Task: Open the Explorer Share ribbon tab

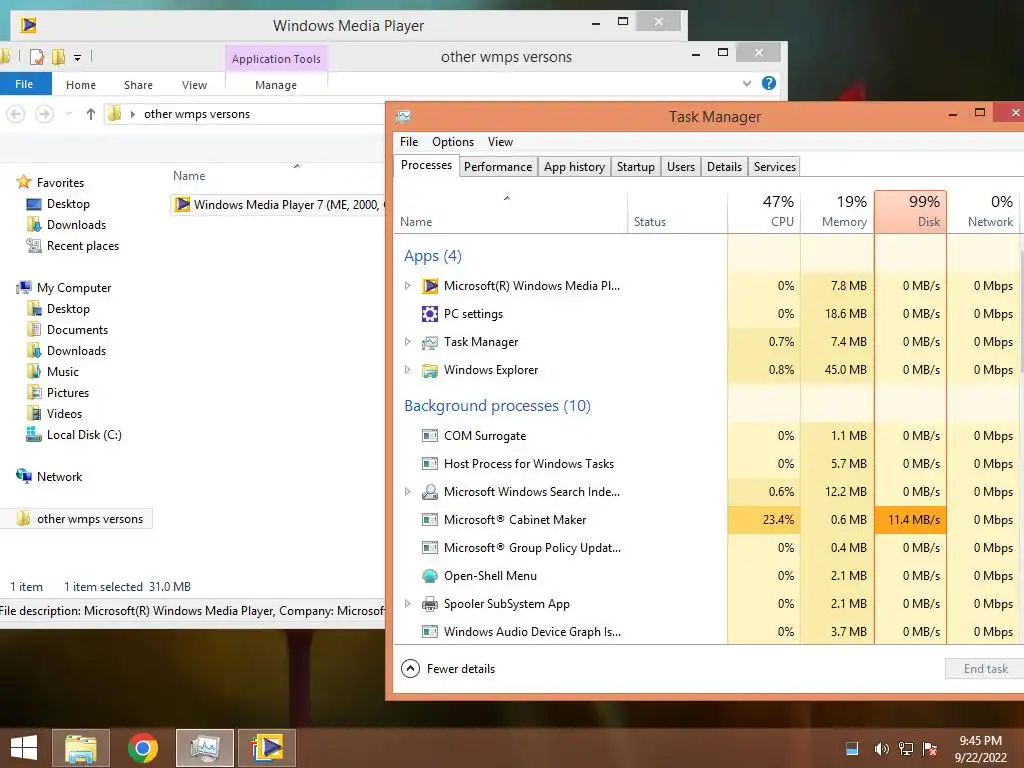Action: (x=138, y=85)
